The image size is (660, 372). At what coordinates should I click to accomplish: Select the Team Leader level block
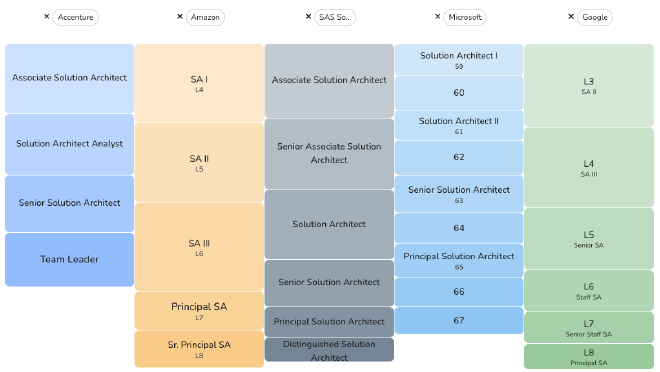(x=69, y=260)
